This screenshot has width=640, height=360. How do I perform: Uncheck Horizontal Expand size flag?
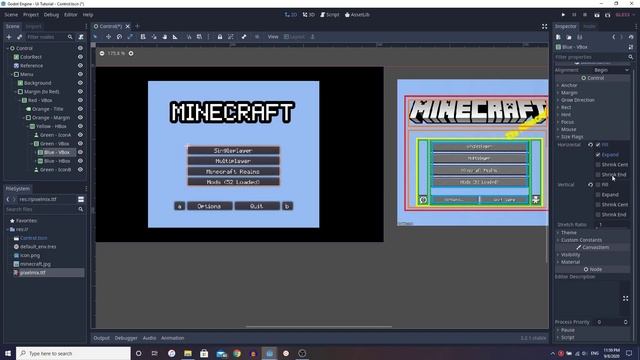click(598, 155)
